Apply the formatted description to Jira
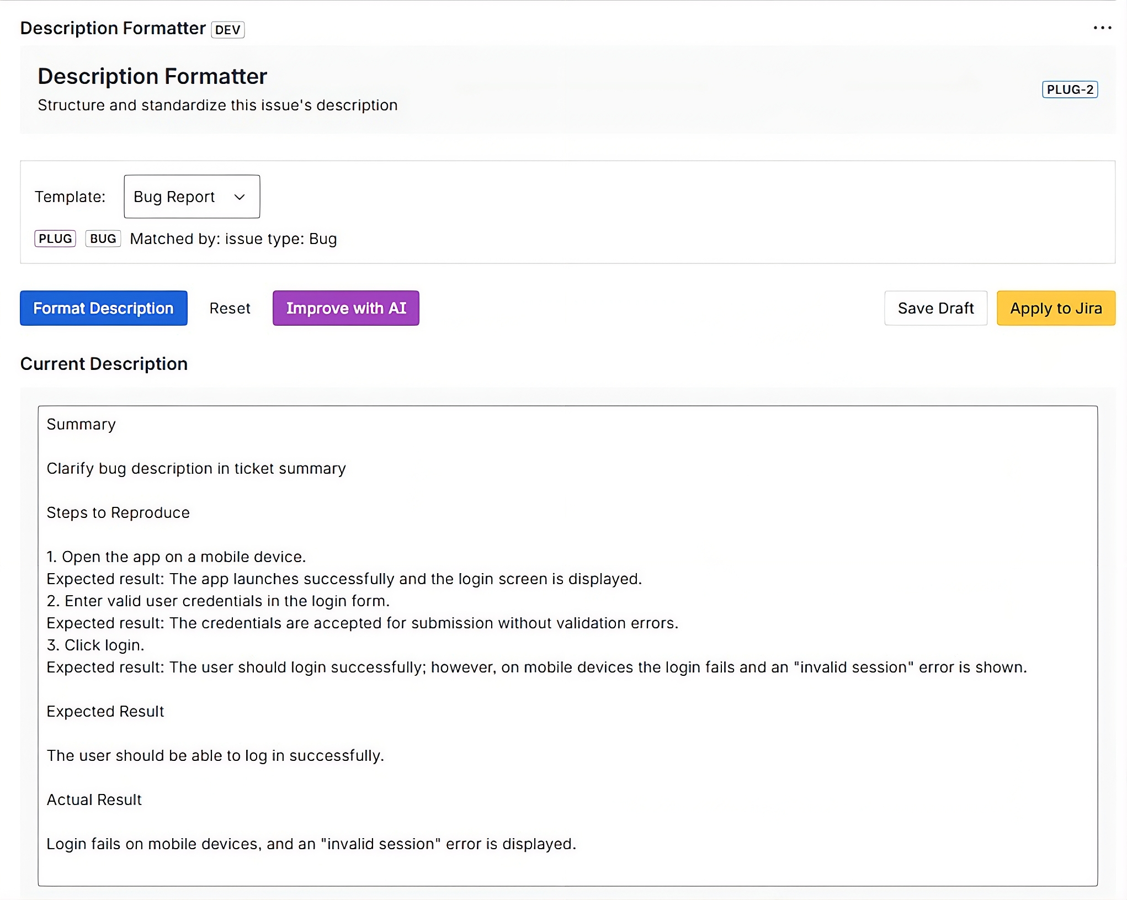This screenshot has width=1127, height=900. 1056,308
